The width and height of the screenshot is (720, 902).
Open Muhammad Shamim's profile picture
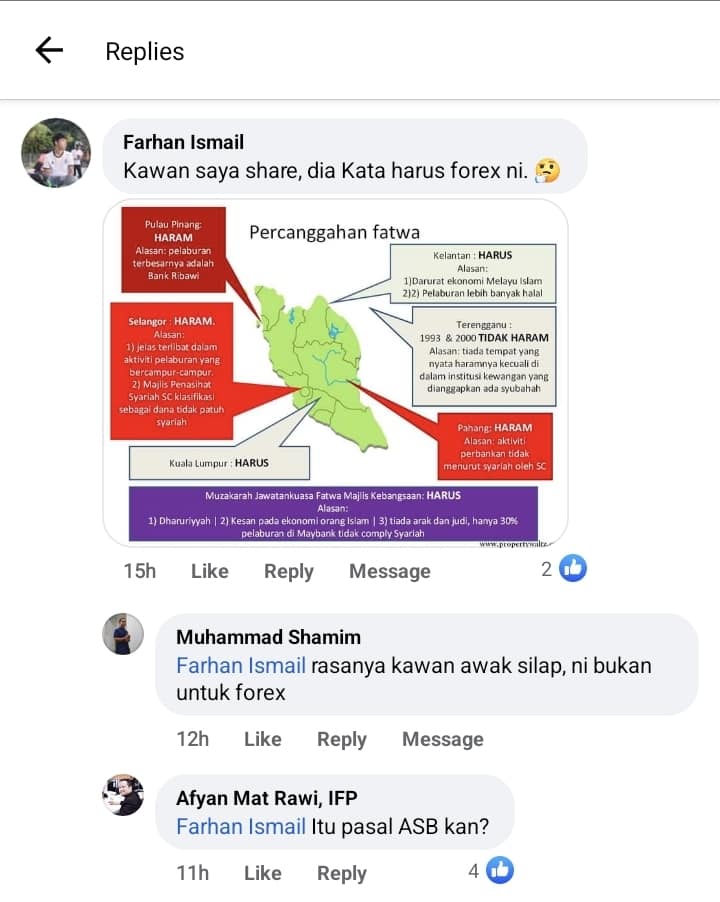[123, 634]
